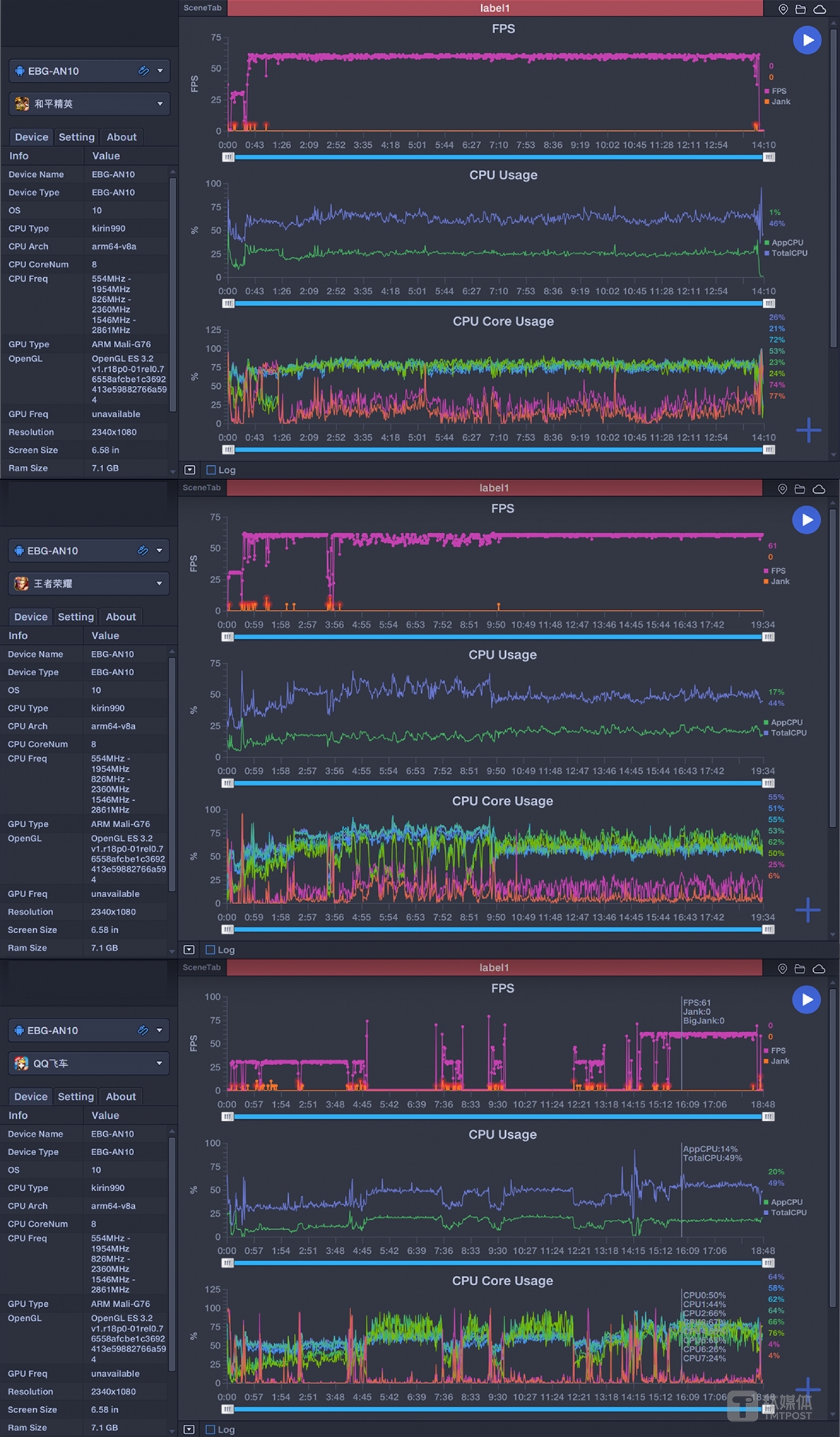The width and height of the screenshot is (840, 1437).
Task: Open the folder icon in top header
Action: 801,9
